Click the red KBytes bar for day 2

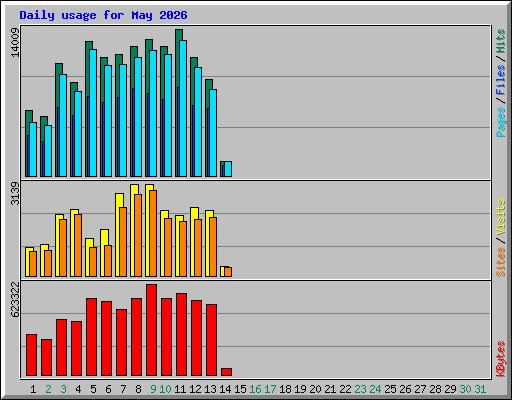(x=46, y=358)
